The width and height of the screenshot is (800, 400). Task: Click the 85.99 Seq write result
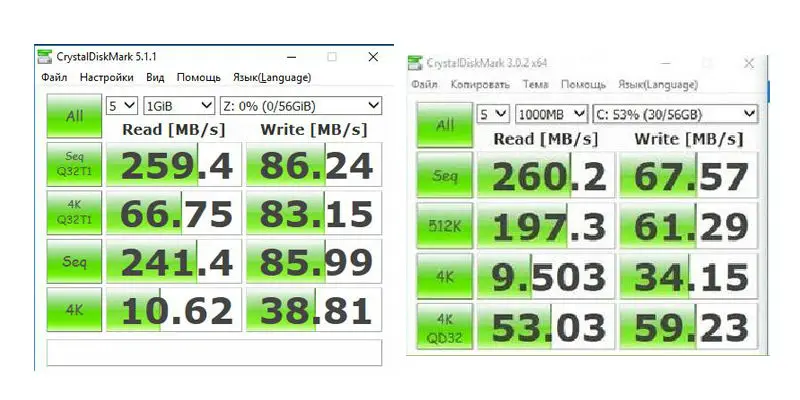pos(314,262)
